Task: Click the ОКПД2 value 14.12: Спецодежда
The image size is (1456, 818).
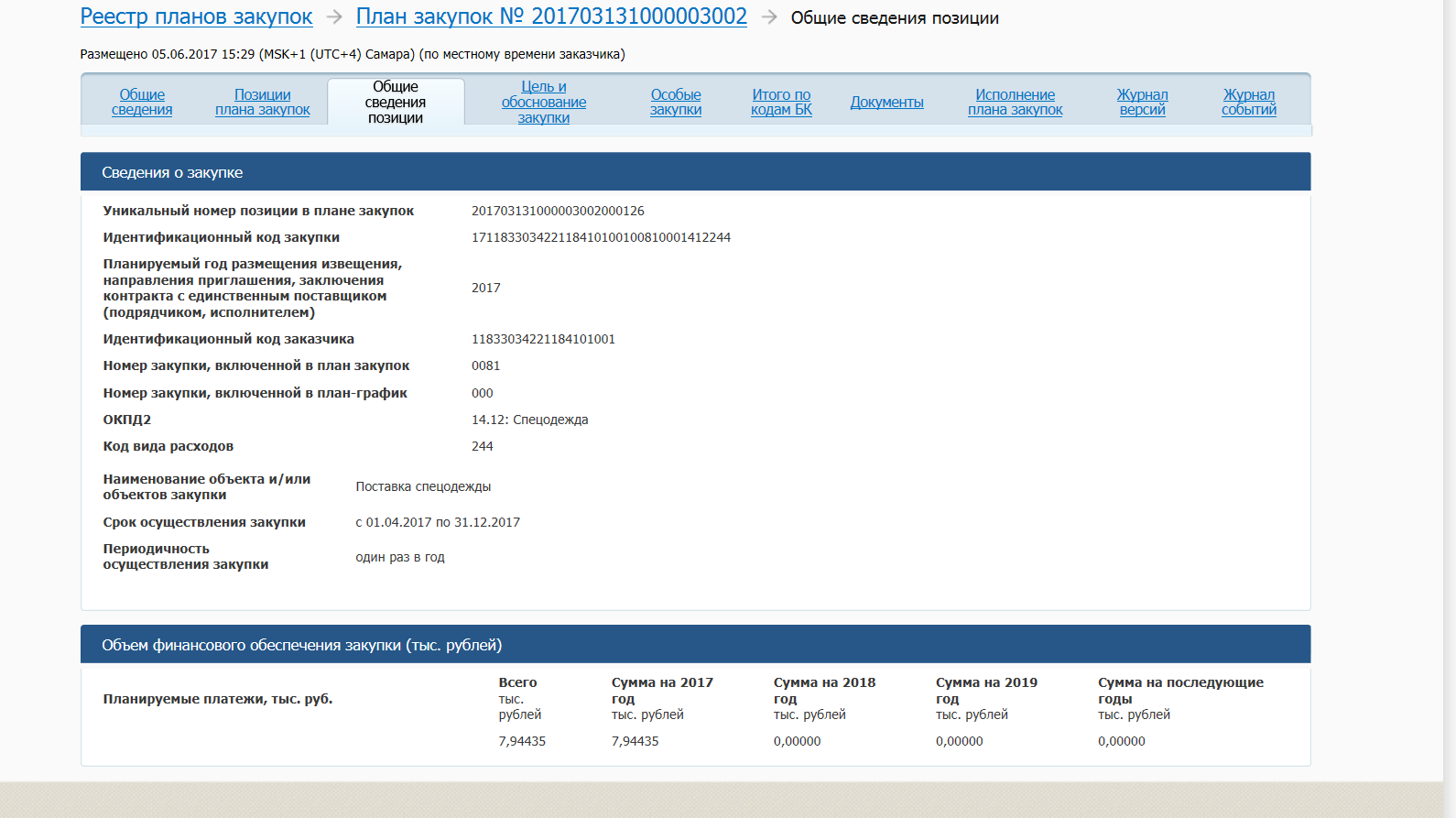Action: pyautogui.click(x=529, y=420)
